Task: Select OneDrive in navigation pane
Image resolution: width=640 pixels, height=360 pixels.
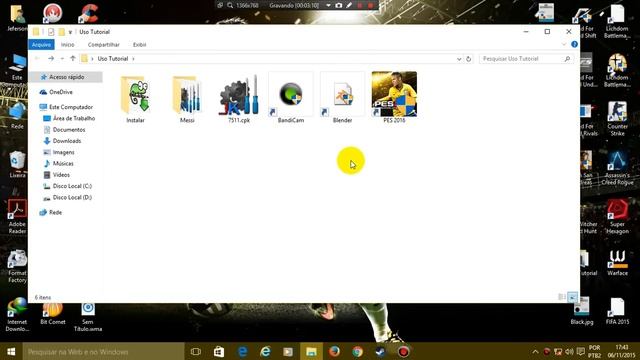Action: click(x=56, y=92)
